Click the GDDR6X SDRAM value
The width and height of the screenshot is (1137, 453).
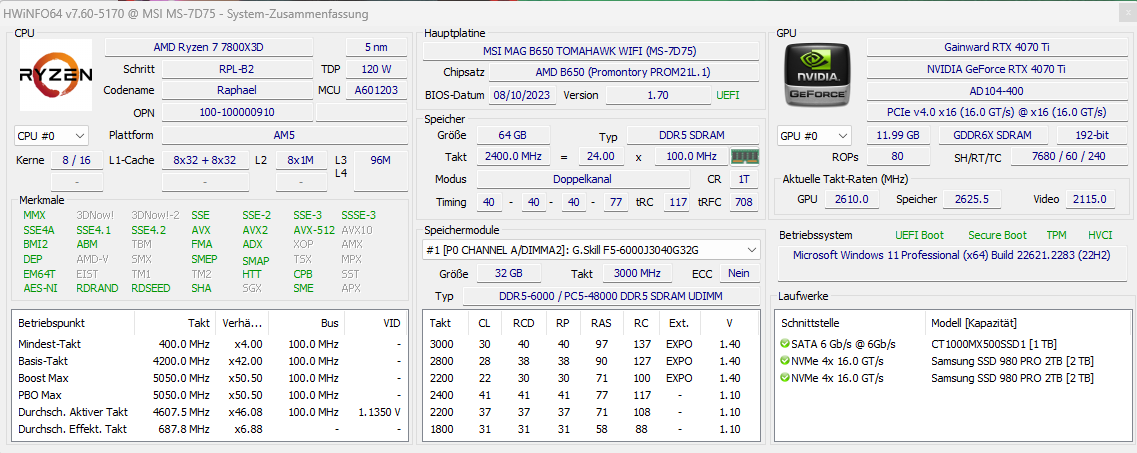click(995, 136)
